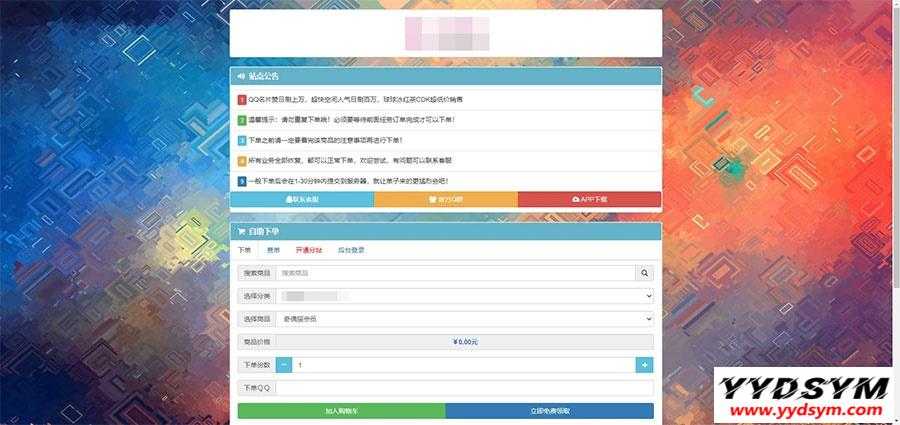
Task: Click the shopping cart icon in 自助下单 header
Action: pyautogui.click(x=241, y=231)
